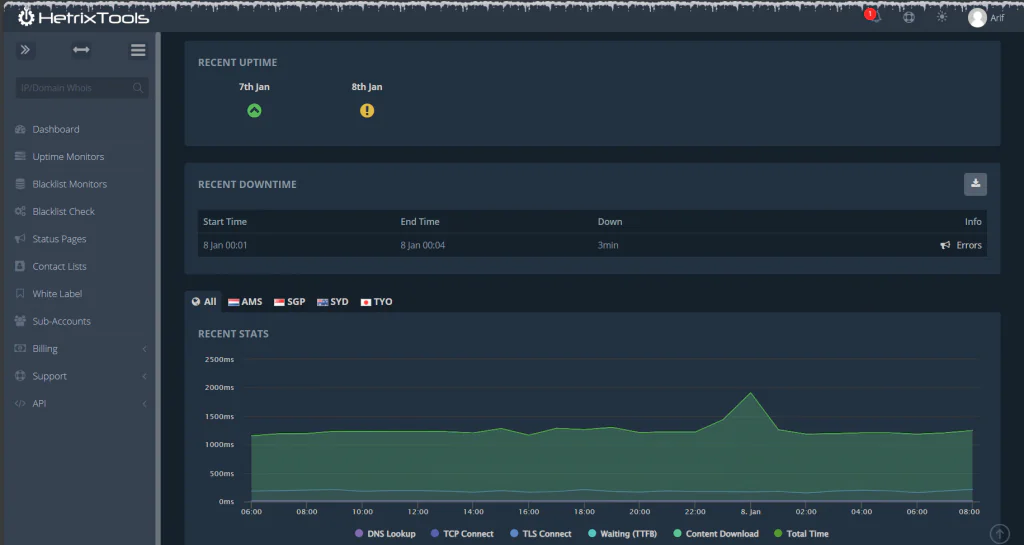Click the Billing money icon
1024x545 pixels.
pos(20,349)
